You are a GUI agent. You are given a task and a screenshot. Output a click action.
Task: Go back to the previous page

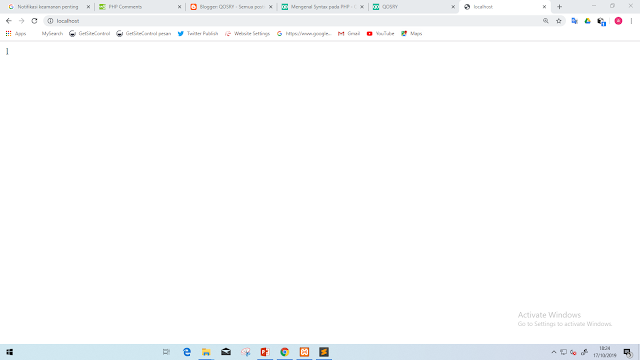coord(9,21)
